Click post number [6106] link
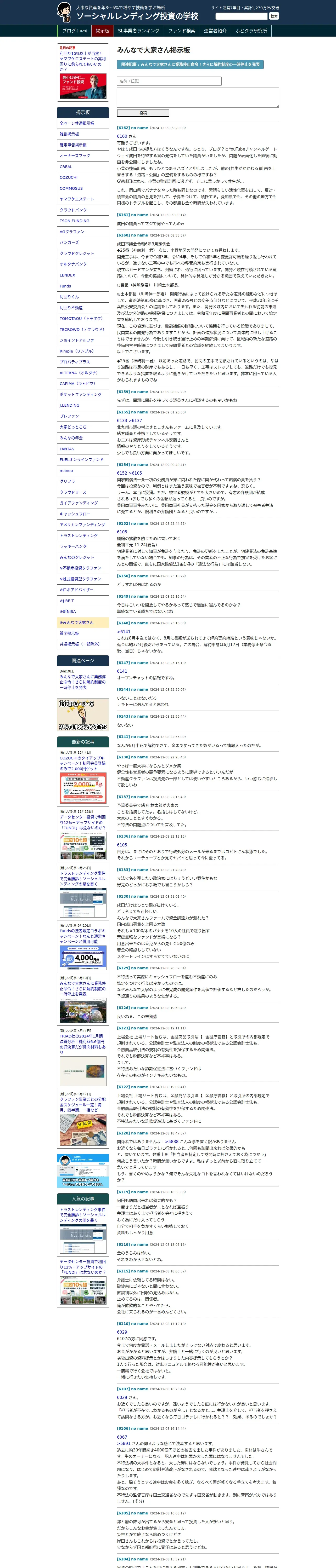This screenshot has width=336, height=1568. [123, 1429]
